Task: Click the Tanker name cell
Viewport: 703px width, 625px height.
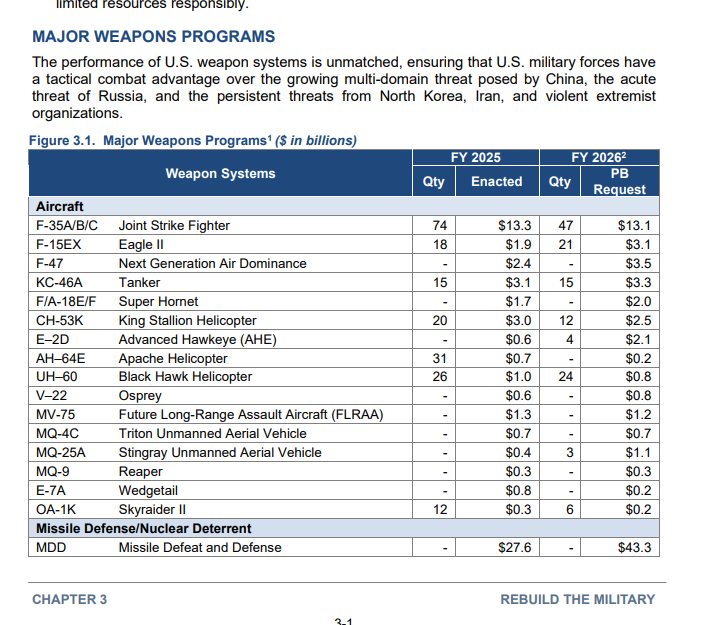Action: point(139,282)
